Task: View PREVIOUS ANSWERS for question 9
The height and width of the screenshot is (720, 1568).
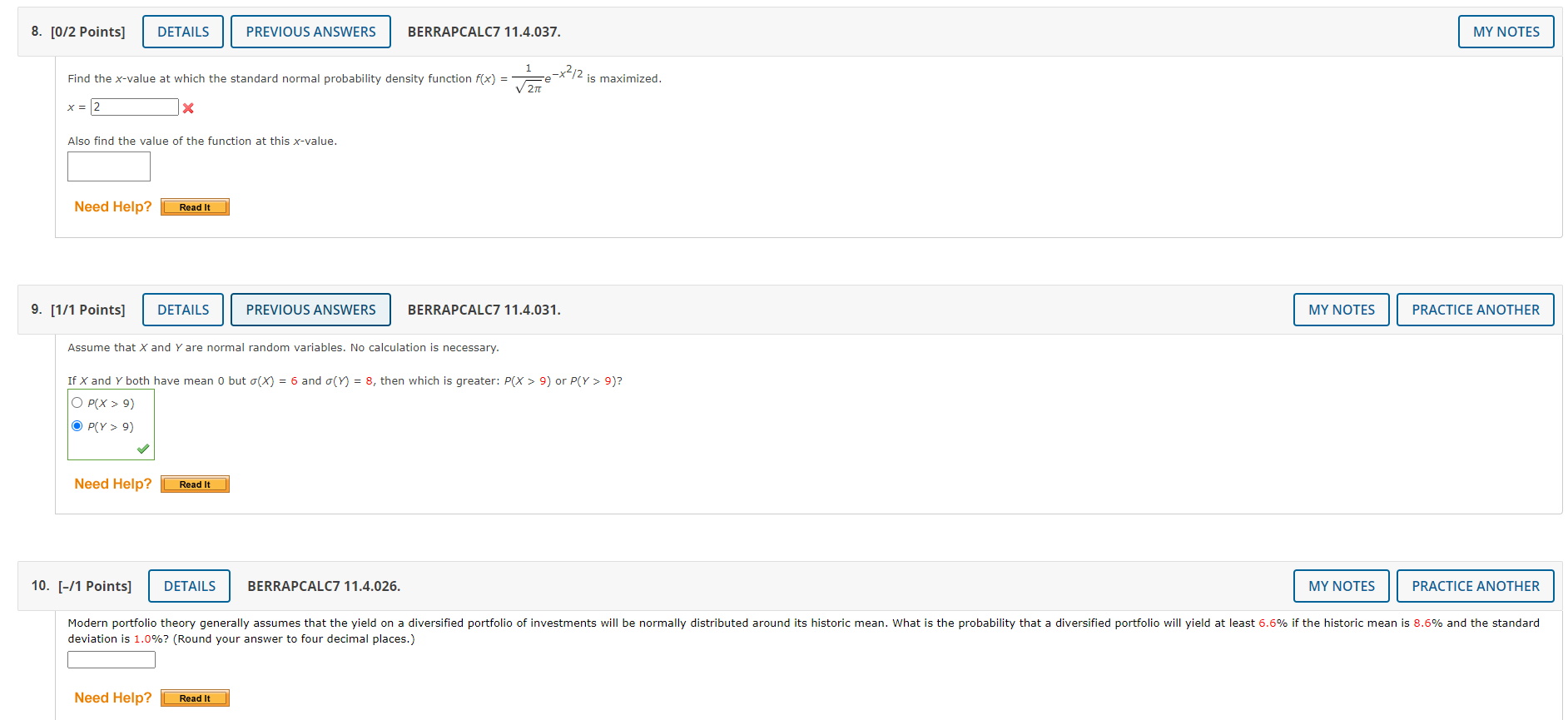Action: pos(310,310)
